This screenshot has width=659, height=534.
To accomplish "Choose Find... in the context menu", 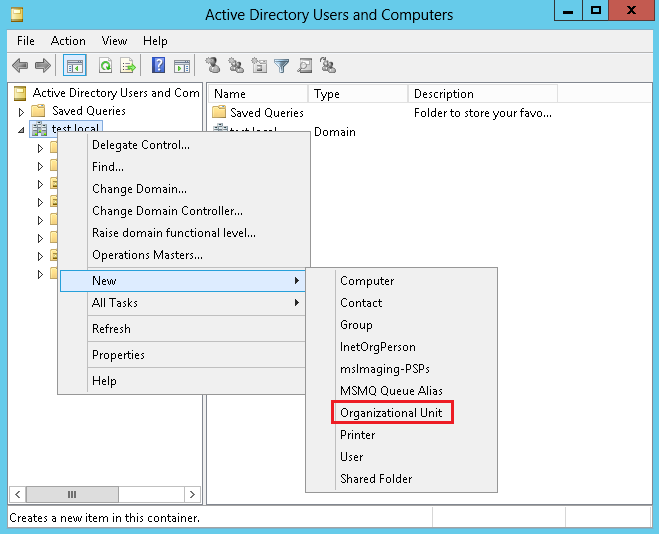I will click(x=182, y=167).
